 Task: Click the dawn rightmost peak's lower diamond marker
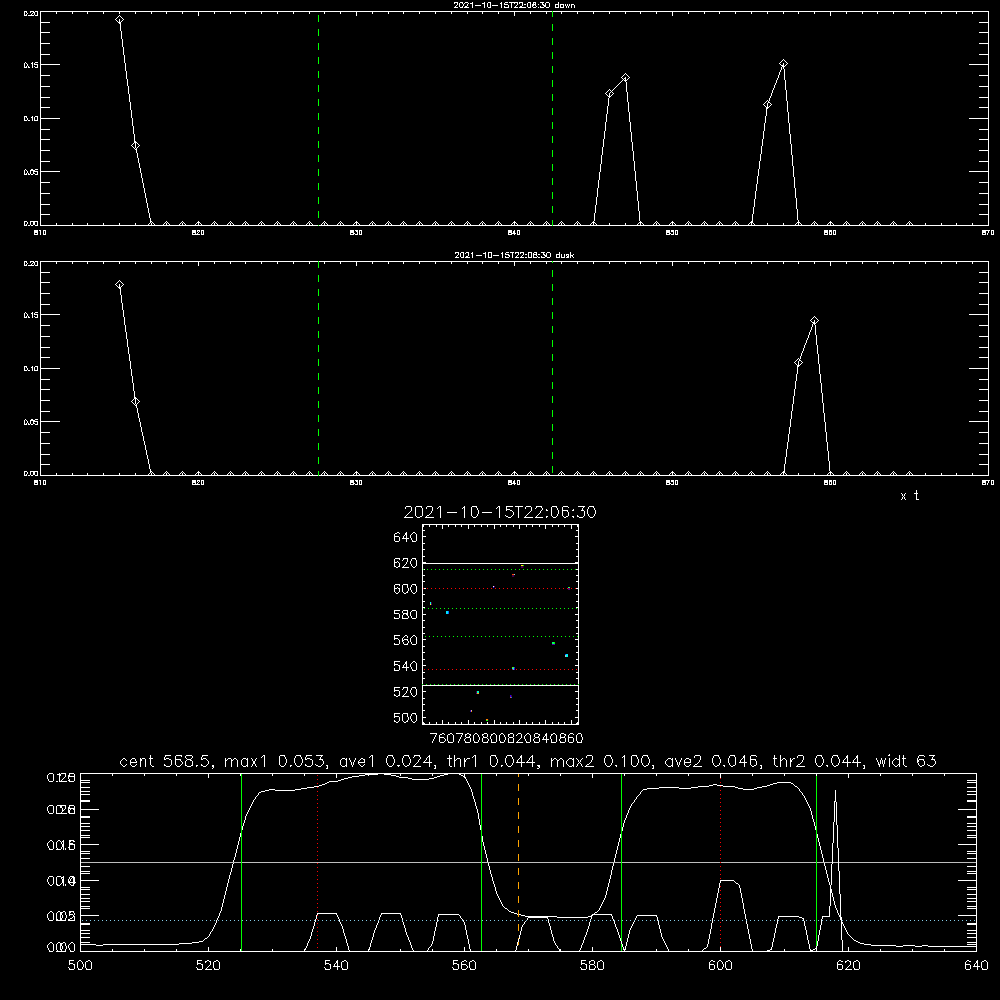768,105
